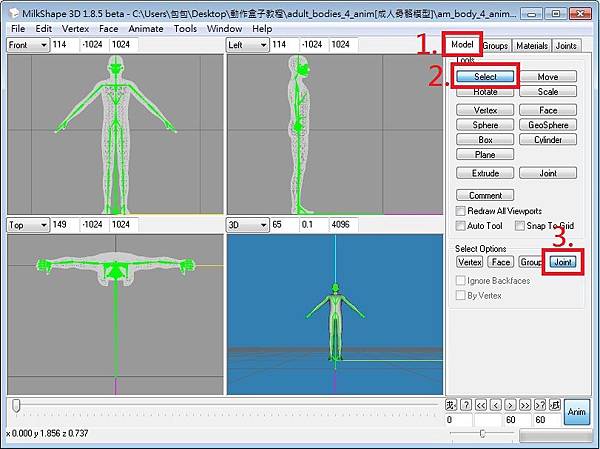600x449 pixels.
Task: Click the '<' step back one frame button
Action: coord(496,405)
